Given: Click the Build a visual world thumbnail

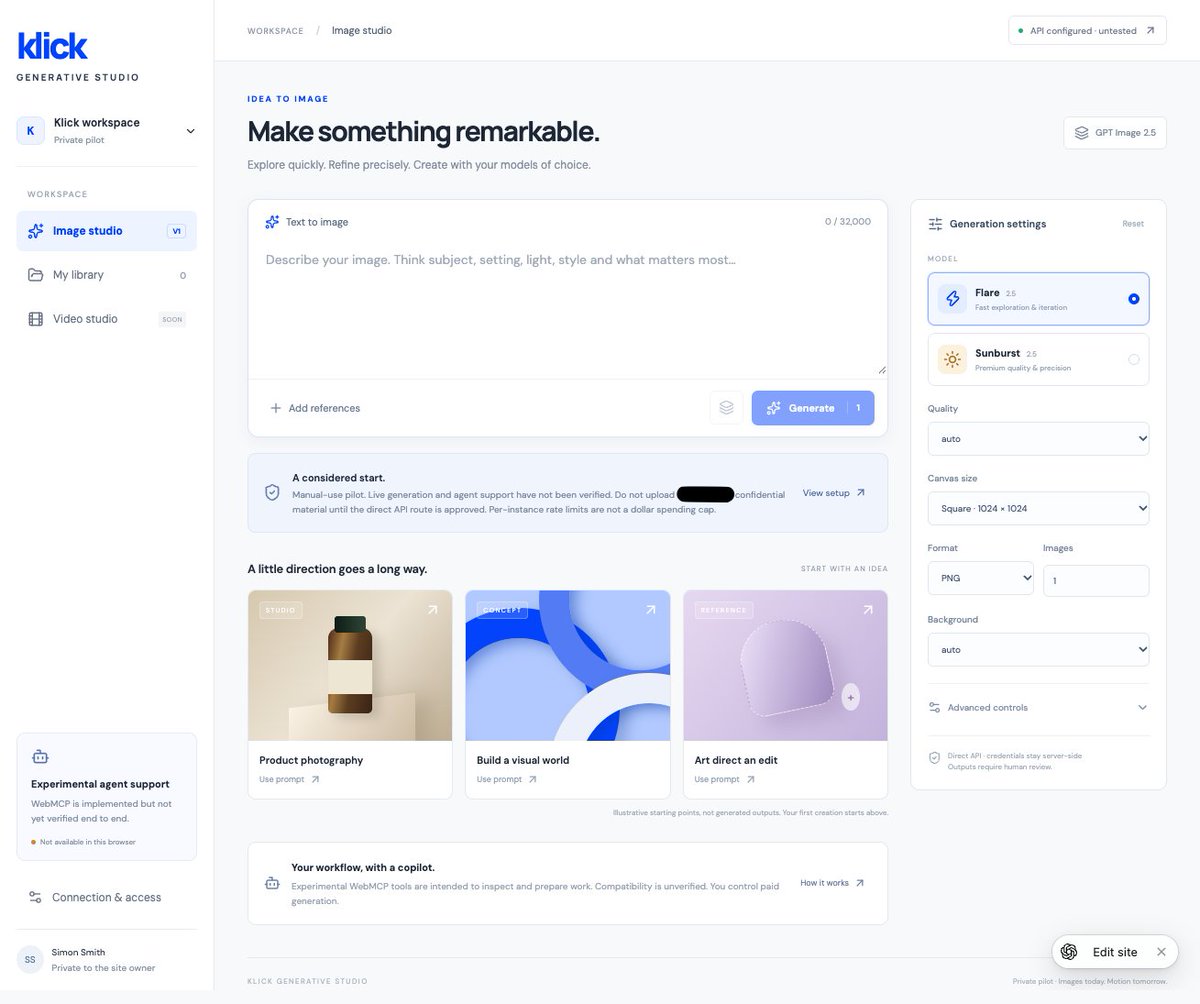Looking at the screenshot, I should click(568, 665).
